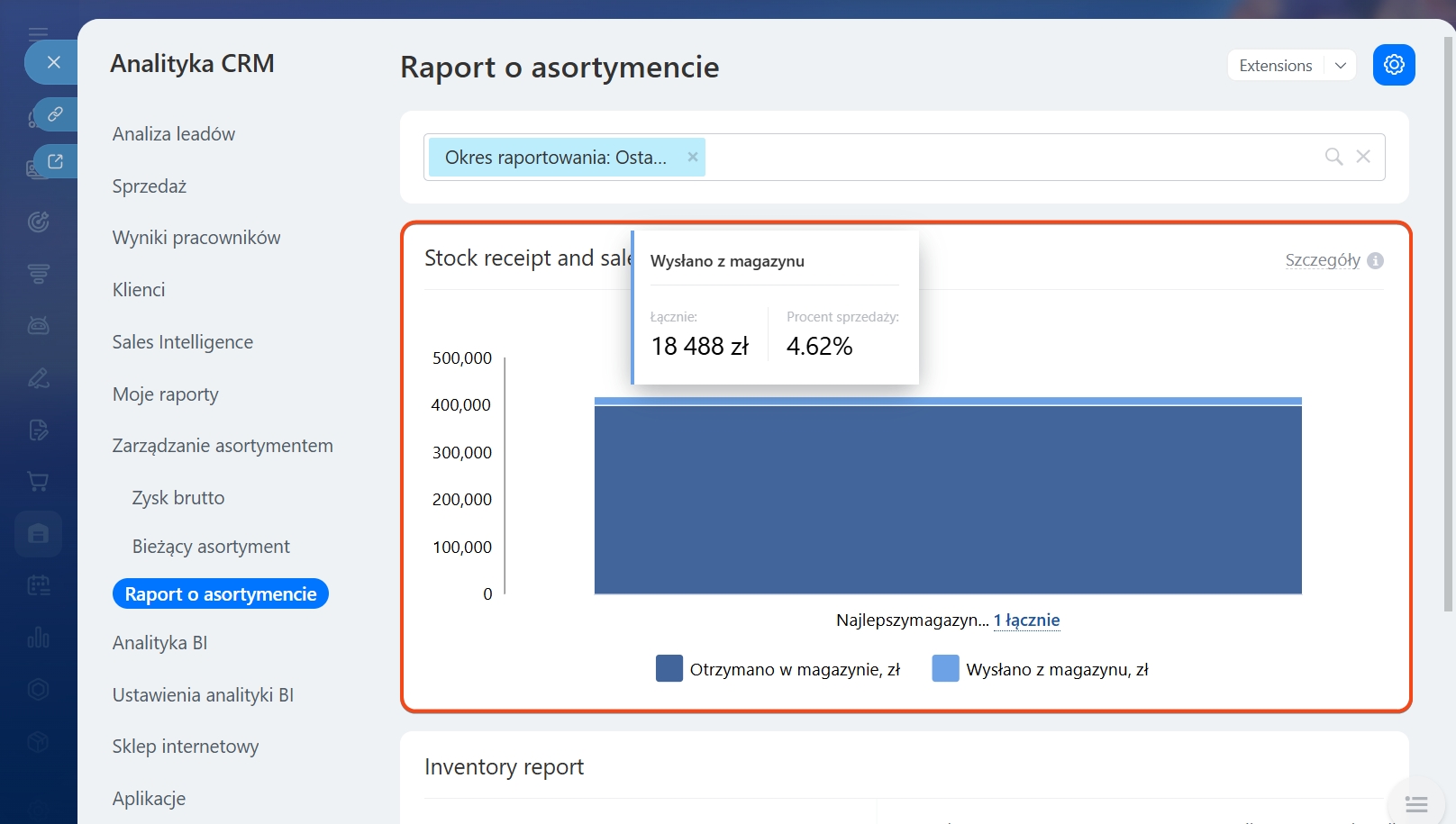Remove the Okres raportowania filter chip
The width and height of the screenshot is (1456, 824).
[692, 157]
